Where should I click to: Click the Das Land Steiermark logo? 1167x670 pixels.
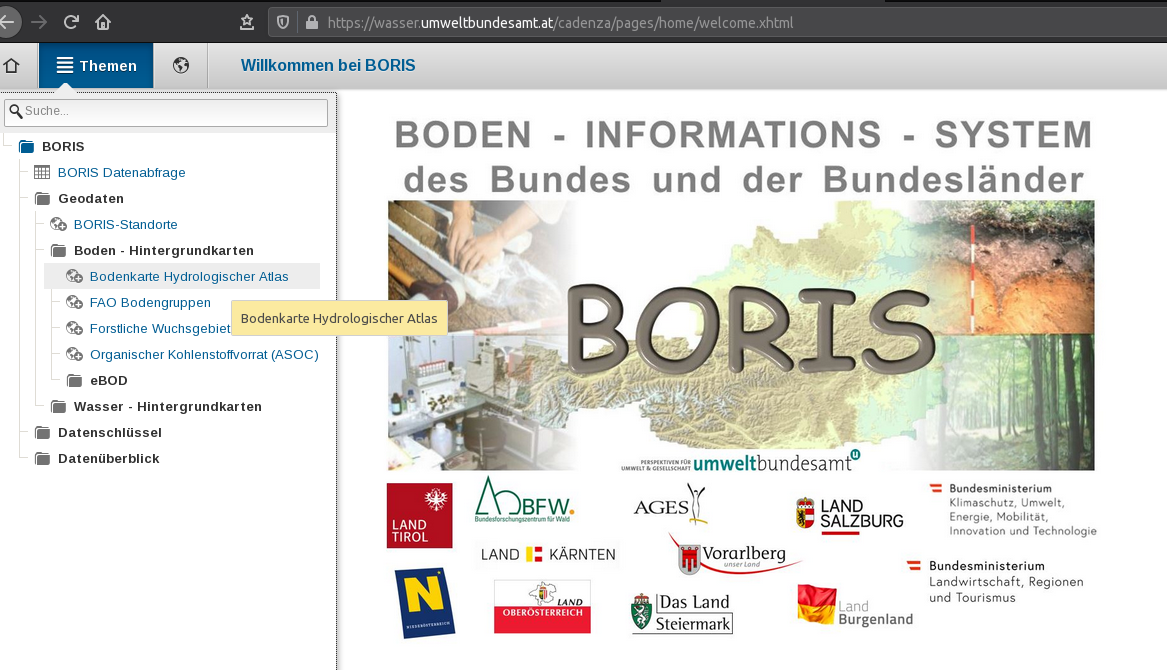tap(682, 613)
